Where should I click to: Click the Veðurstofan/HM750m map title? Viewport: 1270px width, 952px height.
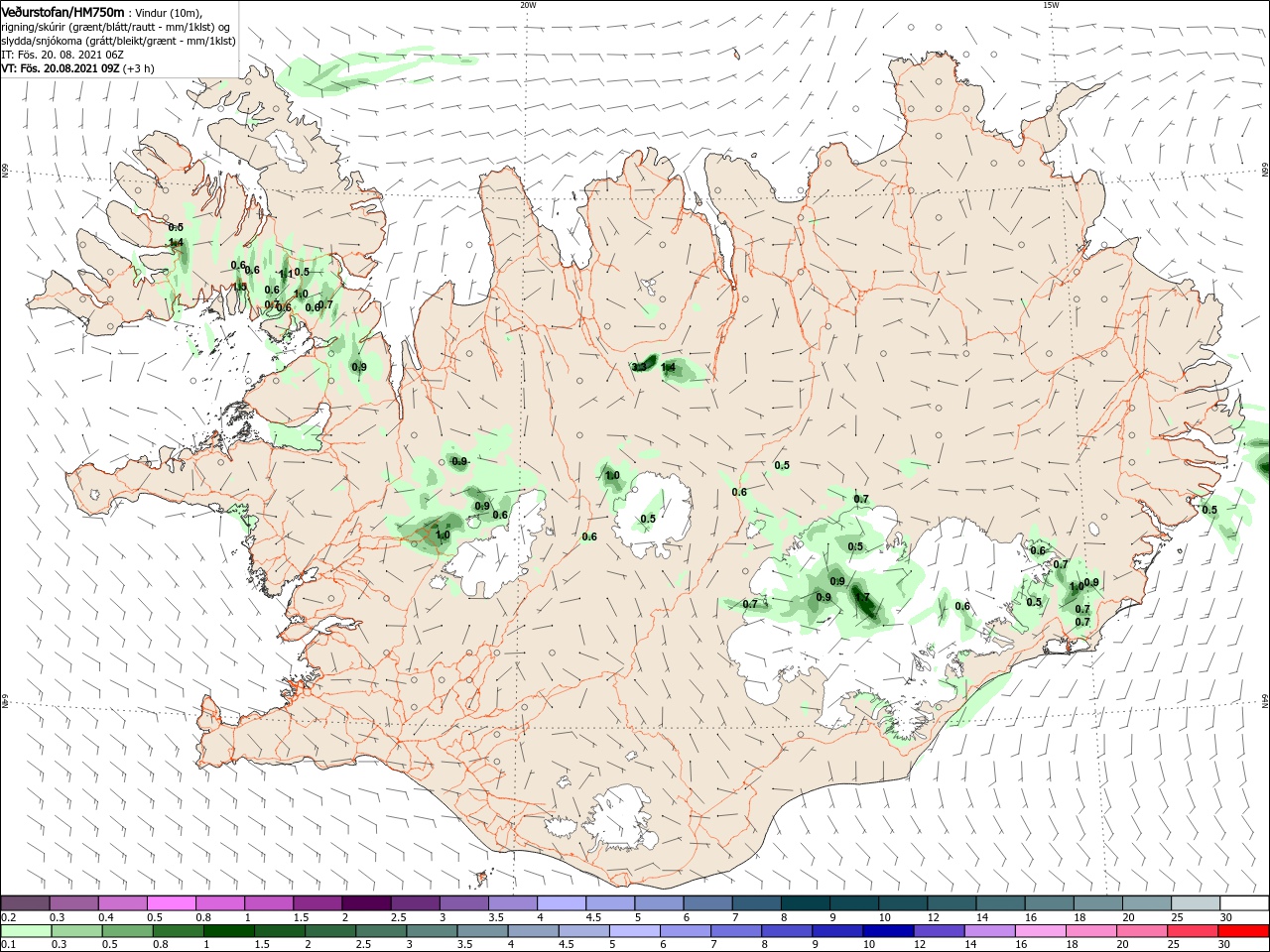click(x=63, y=11)
